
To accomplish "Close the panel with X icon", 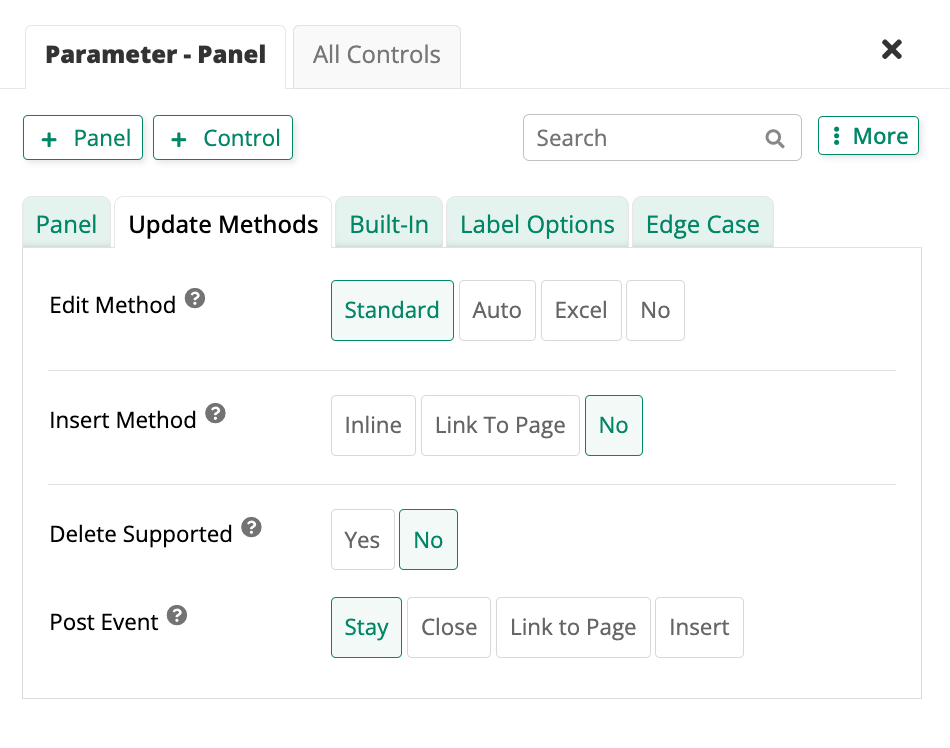I will click(x=891, y=50).
